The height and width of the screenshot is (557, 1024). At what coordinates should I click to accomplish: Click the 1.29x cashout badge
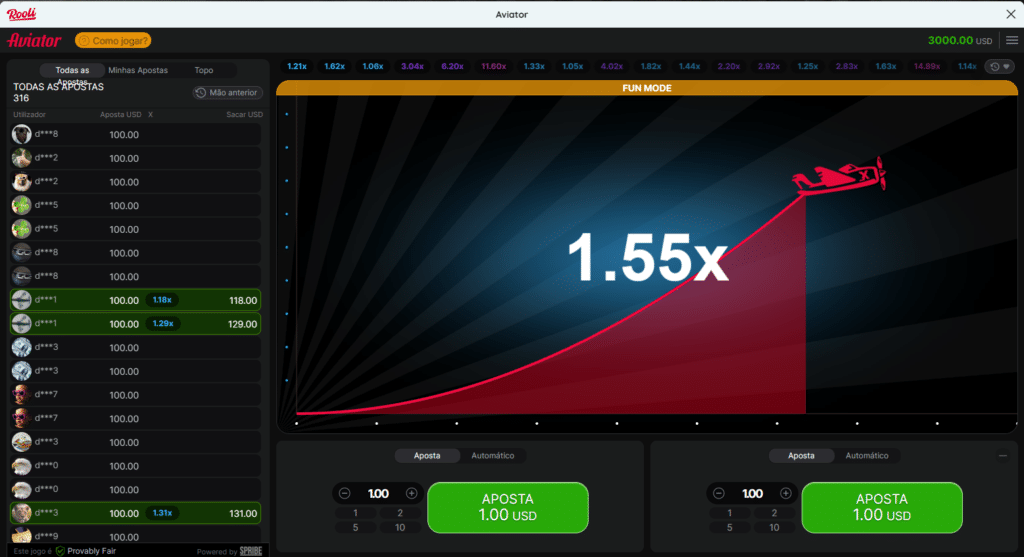coord(163,324)
